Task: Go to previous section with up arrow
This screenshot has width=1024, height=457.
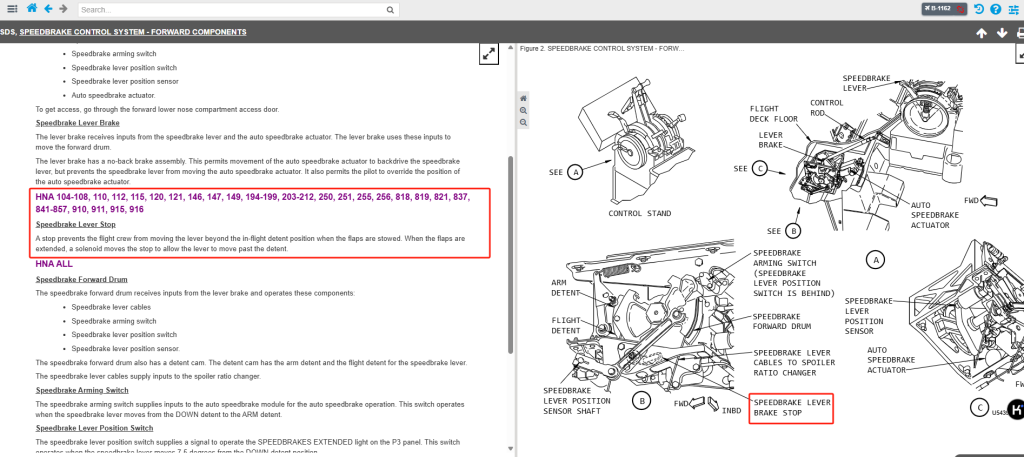Action: coord(981,33)
